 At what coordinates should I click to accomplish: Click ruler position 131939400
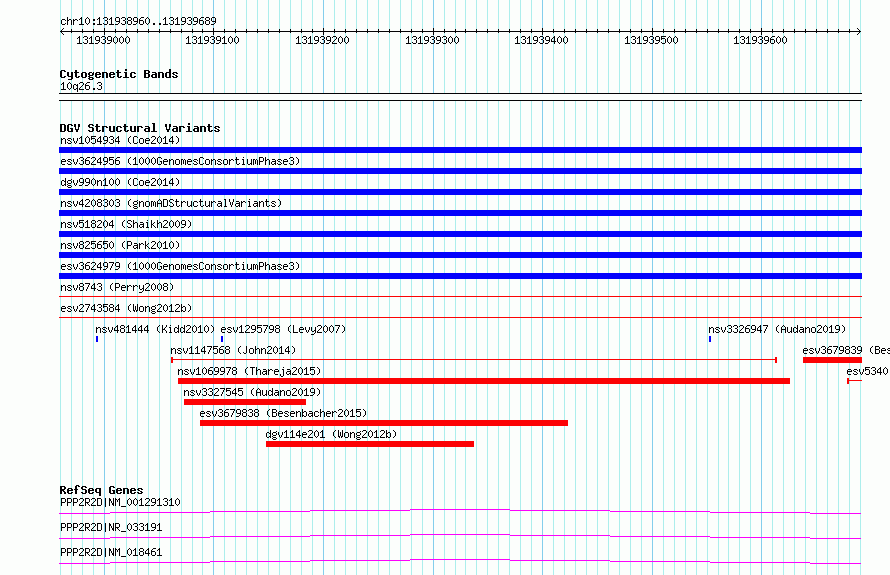point(541,40)
